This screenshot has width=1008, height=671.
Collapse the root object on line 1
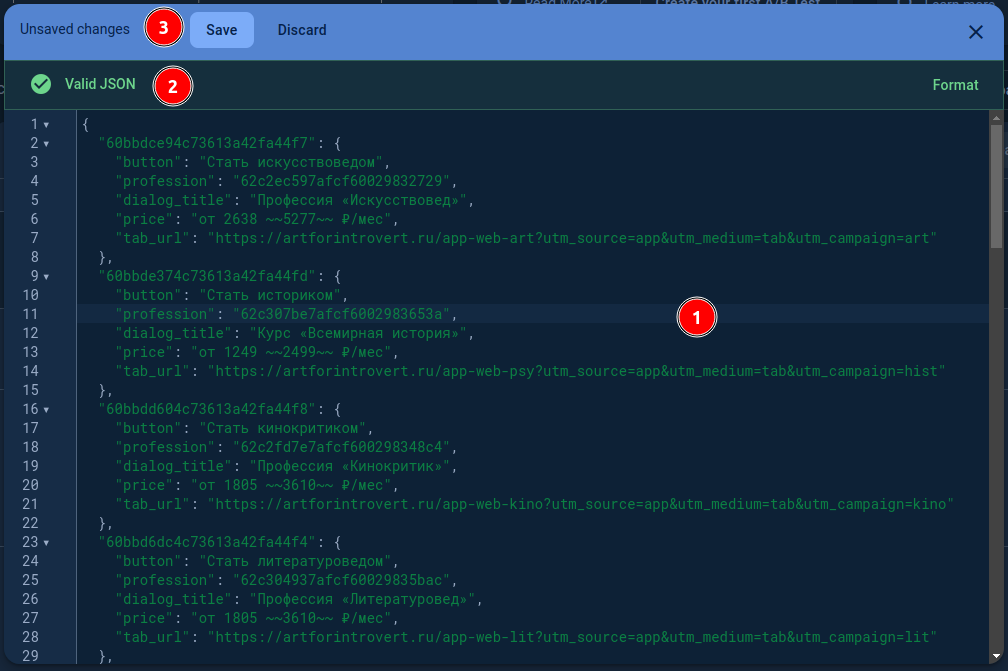[46, 125]
